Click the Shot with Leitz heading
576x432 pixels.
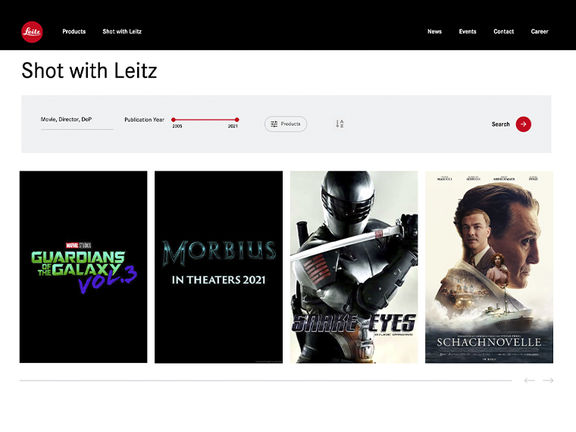[89, 71]
